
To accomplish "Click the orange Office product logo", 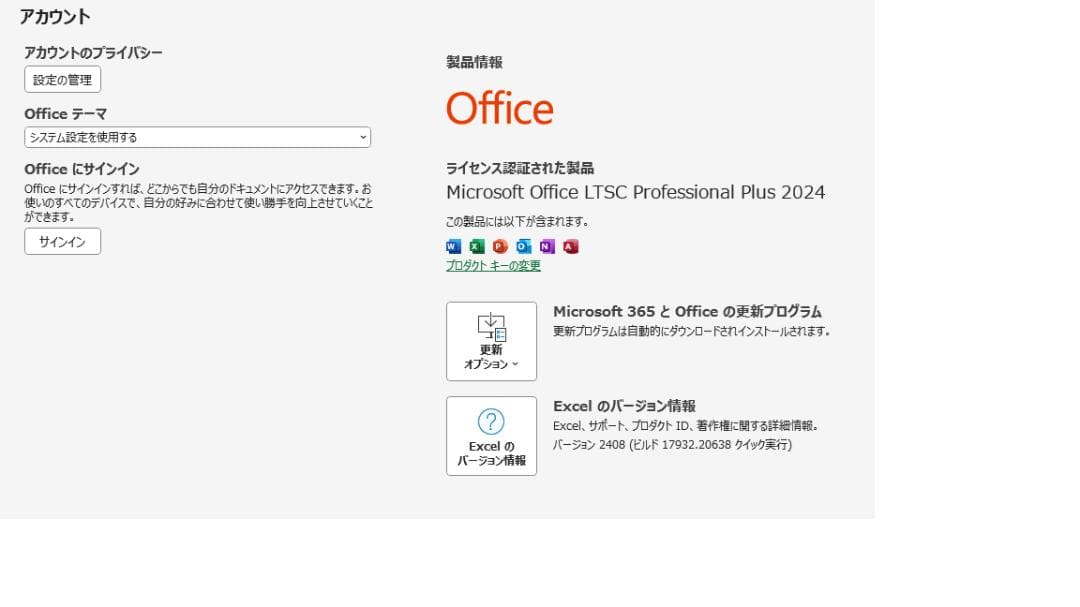I will (500, 108).
